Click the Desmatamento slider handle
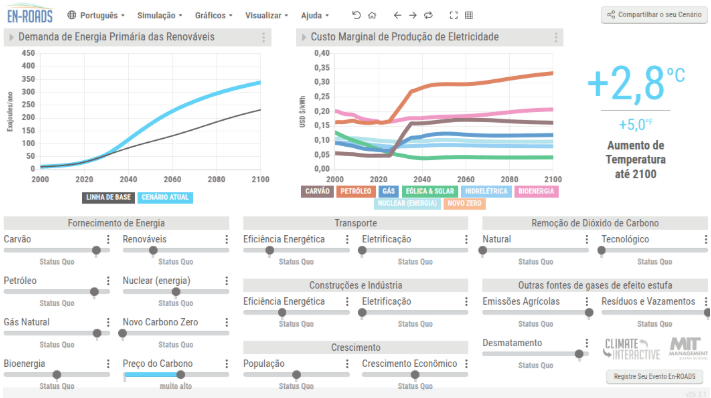Screen dimensions: 711x398 coord(579,354)
